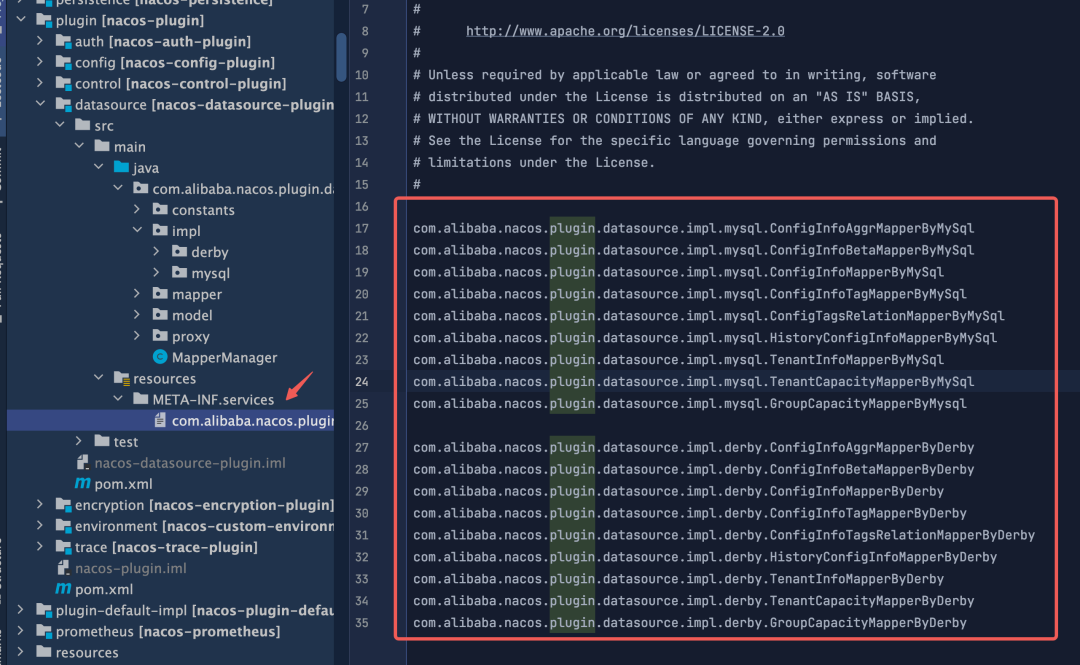Click the java source folder icon

pyautogui.click(x=121, y=168)
